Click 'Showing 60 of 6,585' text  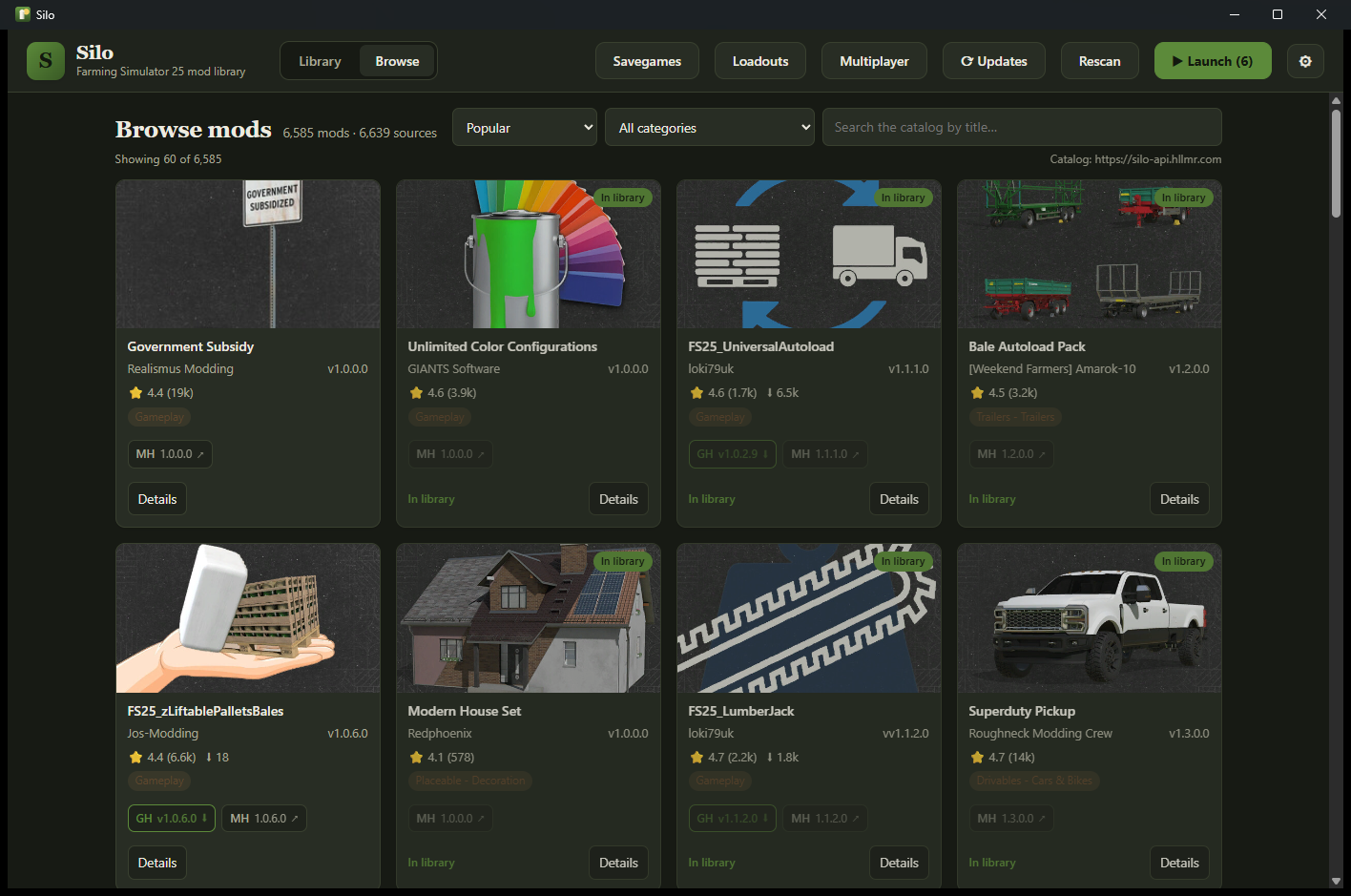tap(168, 159)
